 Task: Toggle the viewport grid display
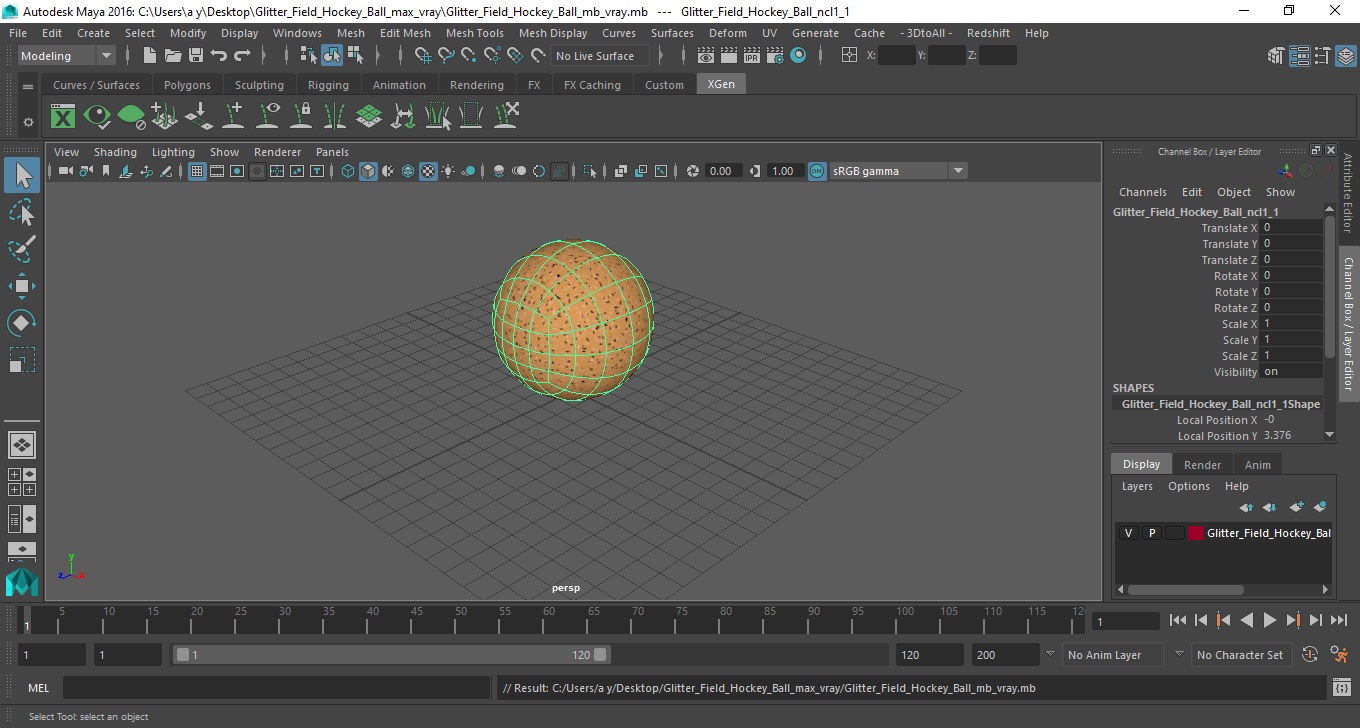pyautogui.click(x=197, y=171)
